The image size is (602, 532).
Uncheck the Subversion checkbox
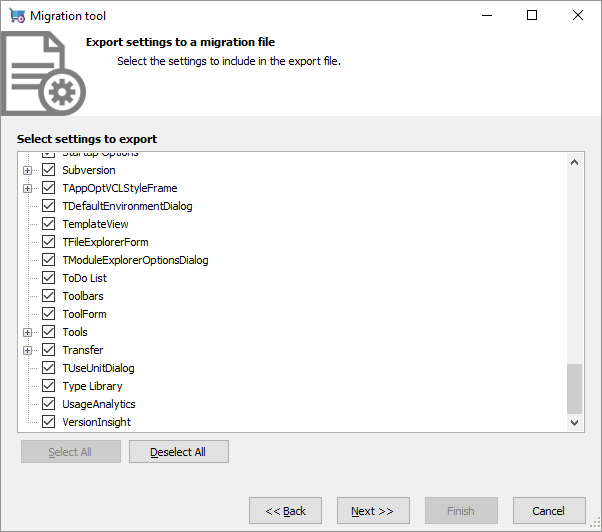pos(48,170)
